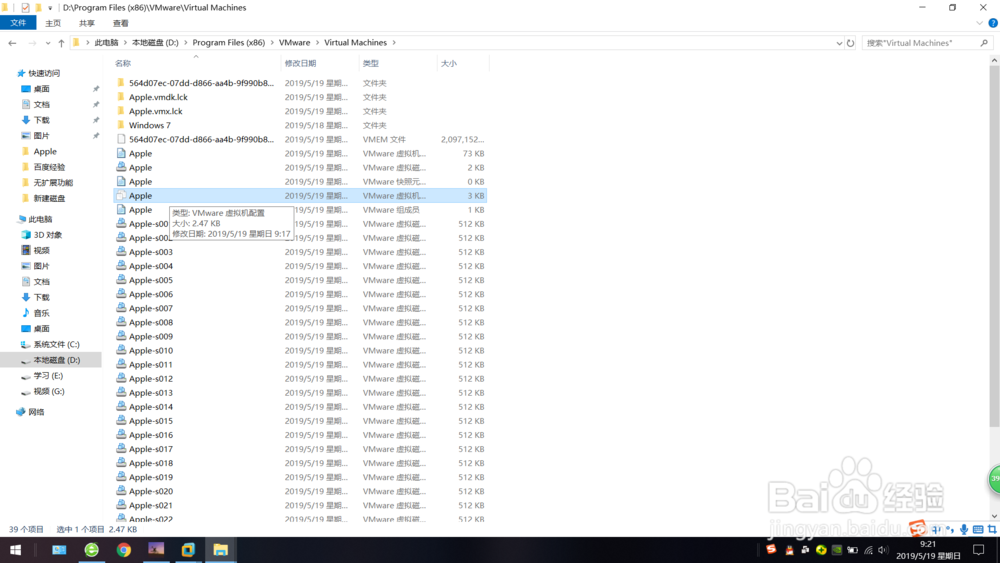Open 无扩展功能 folder in sidebar
Image resolution: width=1000 pixels, height=563 pixels.
[53, 183]
